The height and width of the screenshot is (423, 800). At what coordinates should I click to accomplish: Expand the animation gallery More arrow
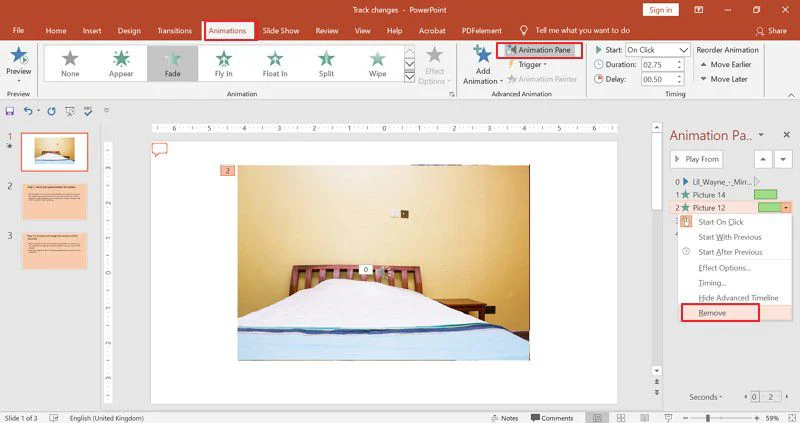[x=409, y=77]
